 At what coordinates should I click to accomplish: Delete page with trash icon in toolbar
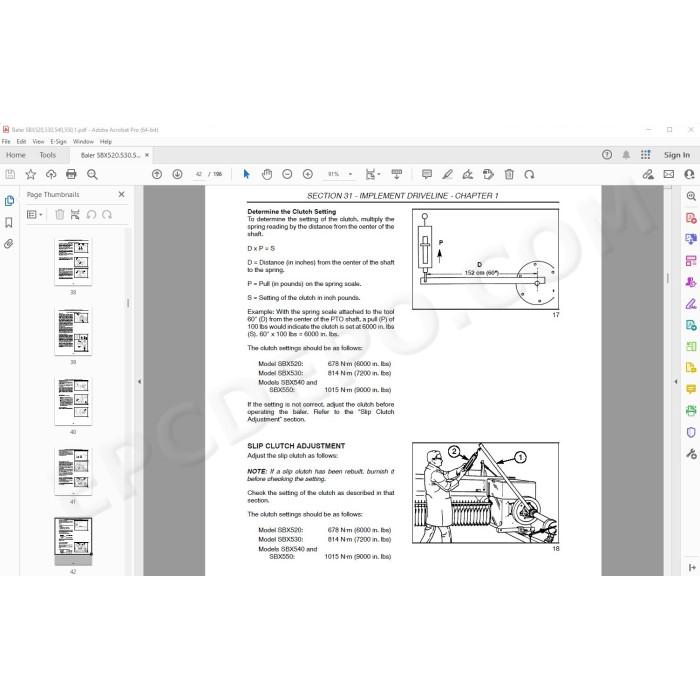(x=509, y=174)
